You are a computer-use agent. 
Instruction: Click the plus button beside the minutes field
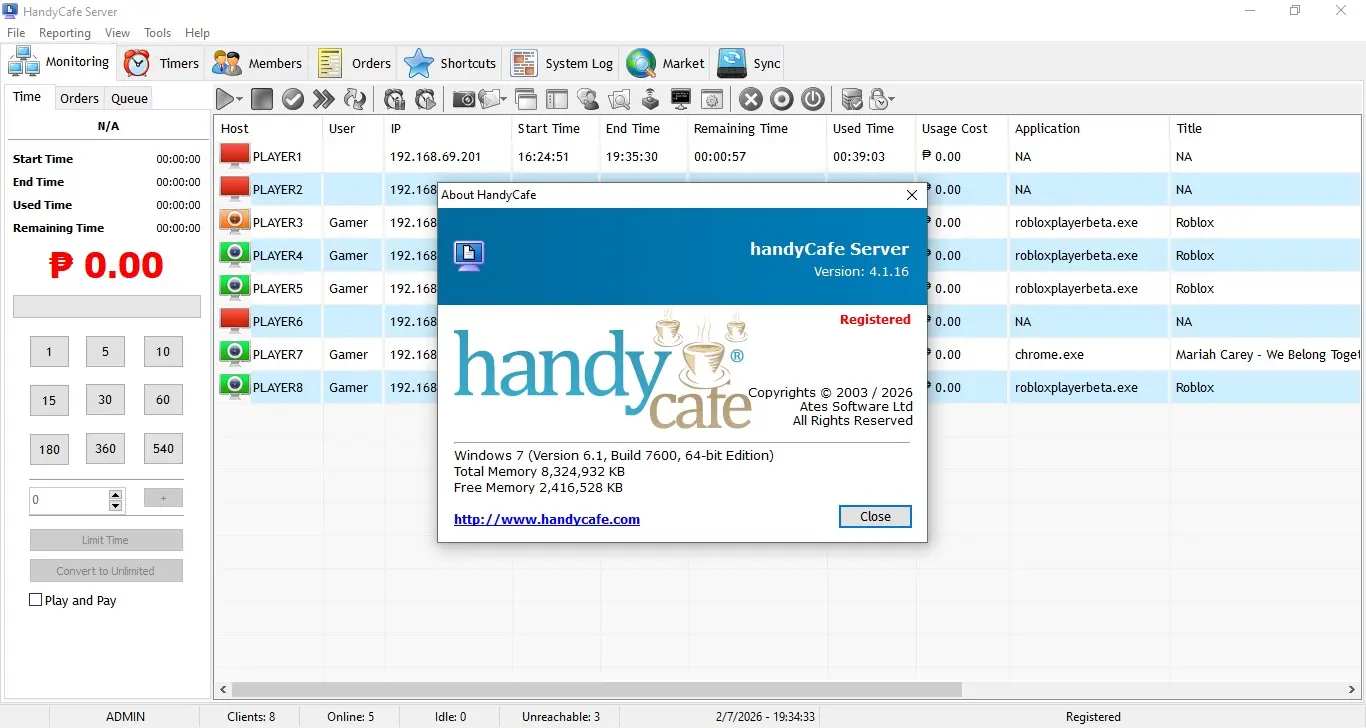(164, 497)
